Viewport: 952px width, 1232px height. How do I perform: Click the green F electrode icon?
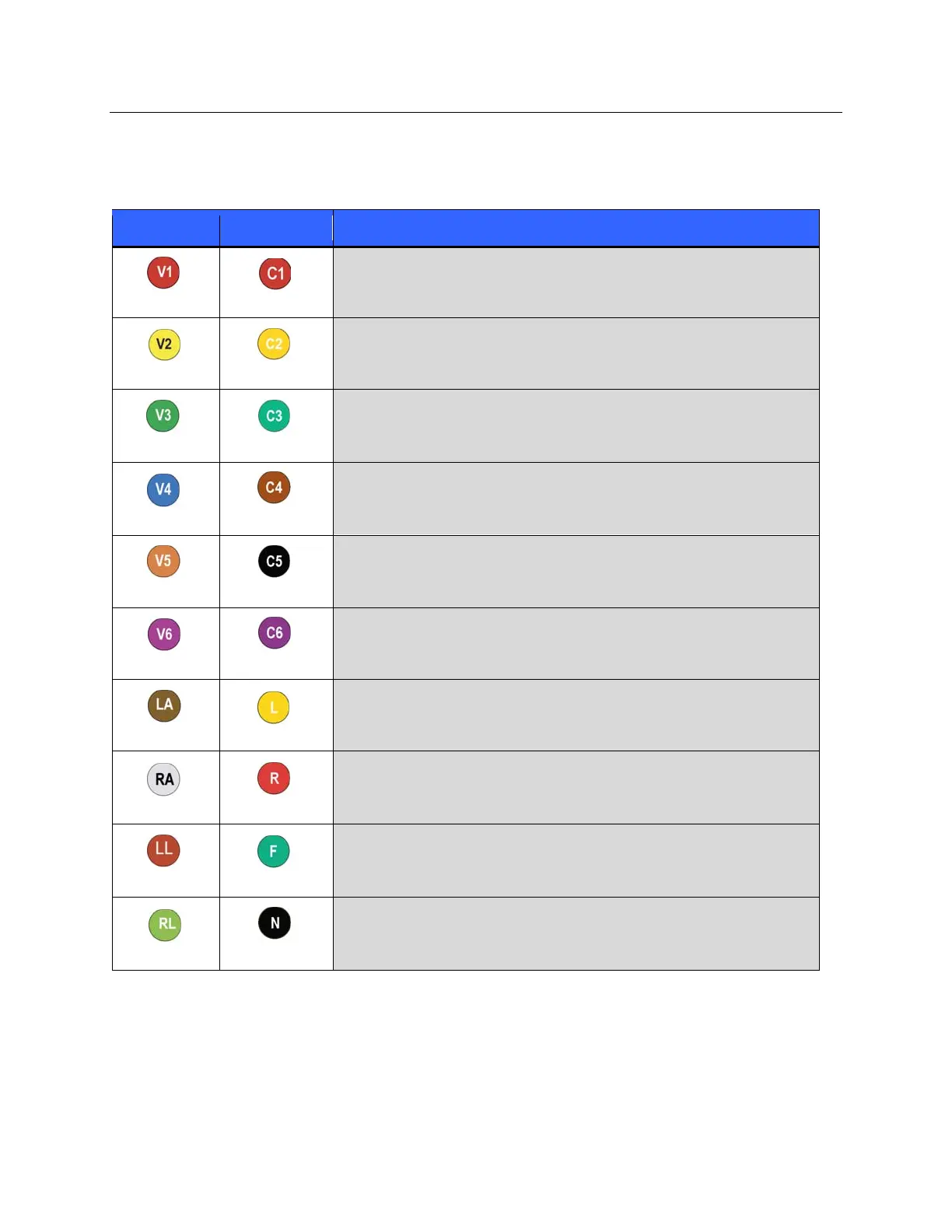[x=274, y=851]
